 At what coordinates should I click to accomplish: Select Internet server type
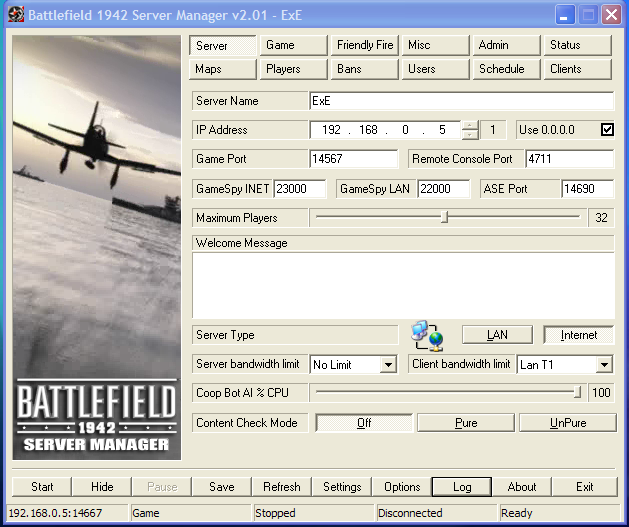578,335
